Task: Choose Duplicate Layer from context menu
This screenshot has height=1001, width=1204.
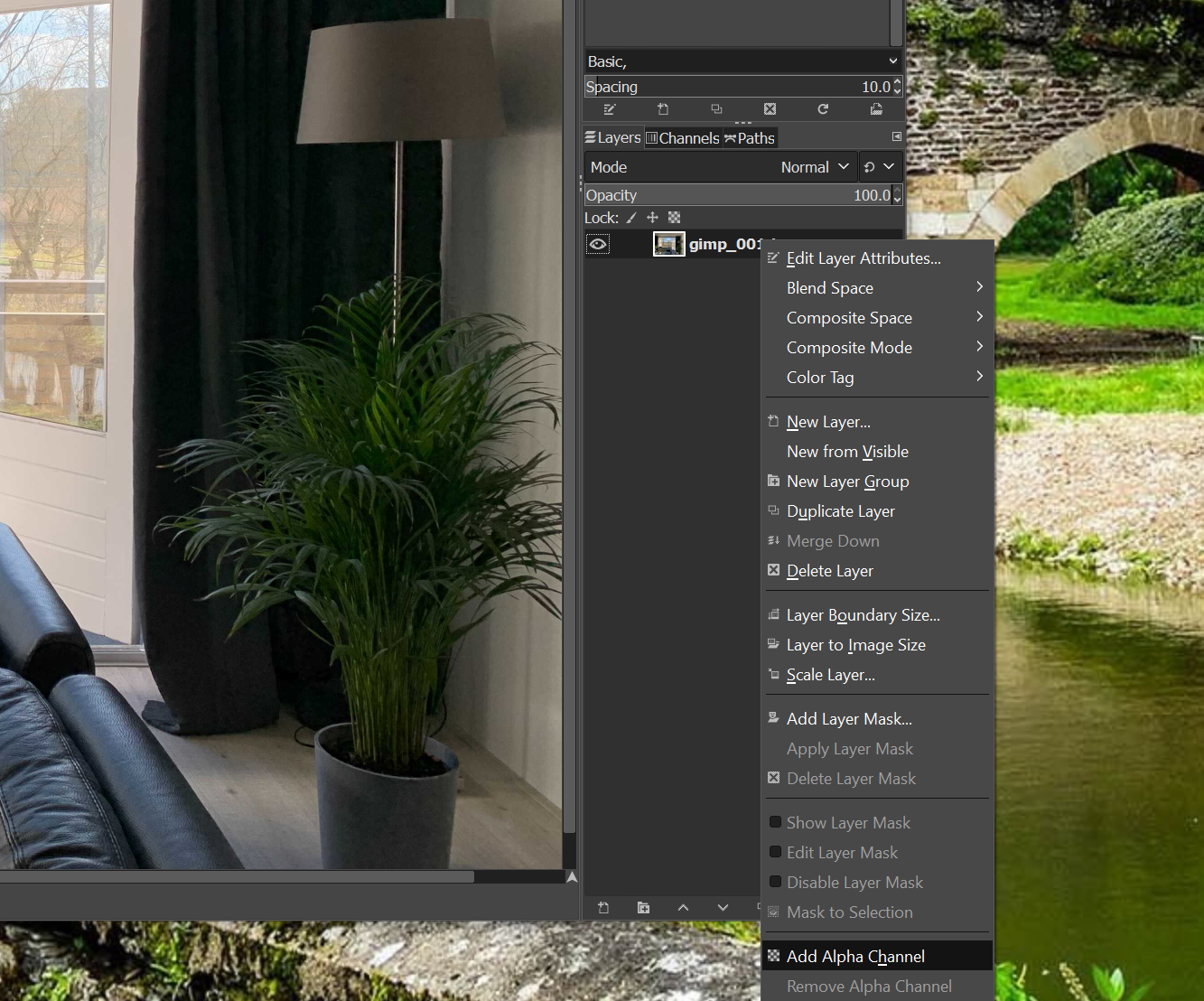Action: [840, 511]
